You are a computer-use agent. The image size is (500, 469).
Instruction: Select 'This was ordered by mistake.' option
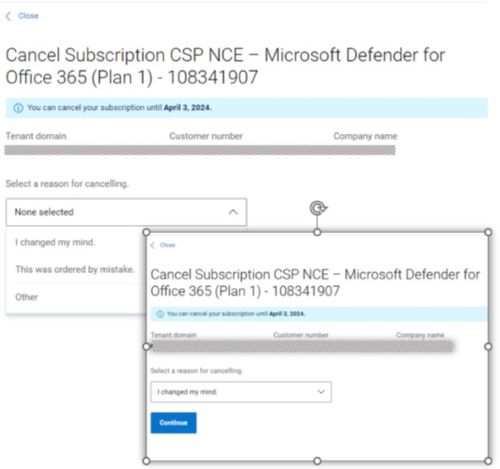[x=75, y=269]
